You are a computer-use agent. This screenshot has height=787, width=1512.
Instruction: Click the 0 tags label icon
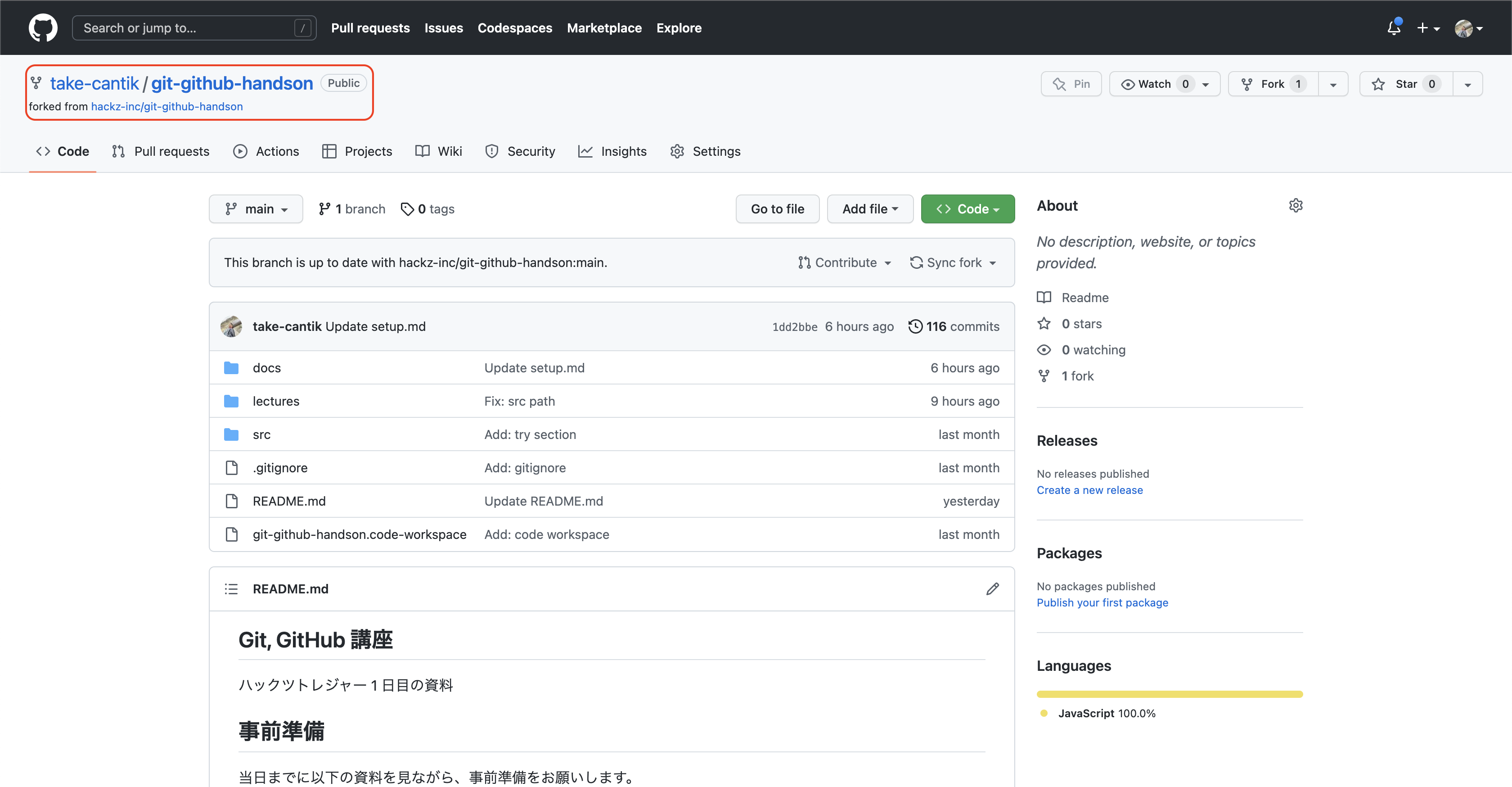click(x=407, y=209)
